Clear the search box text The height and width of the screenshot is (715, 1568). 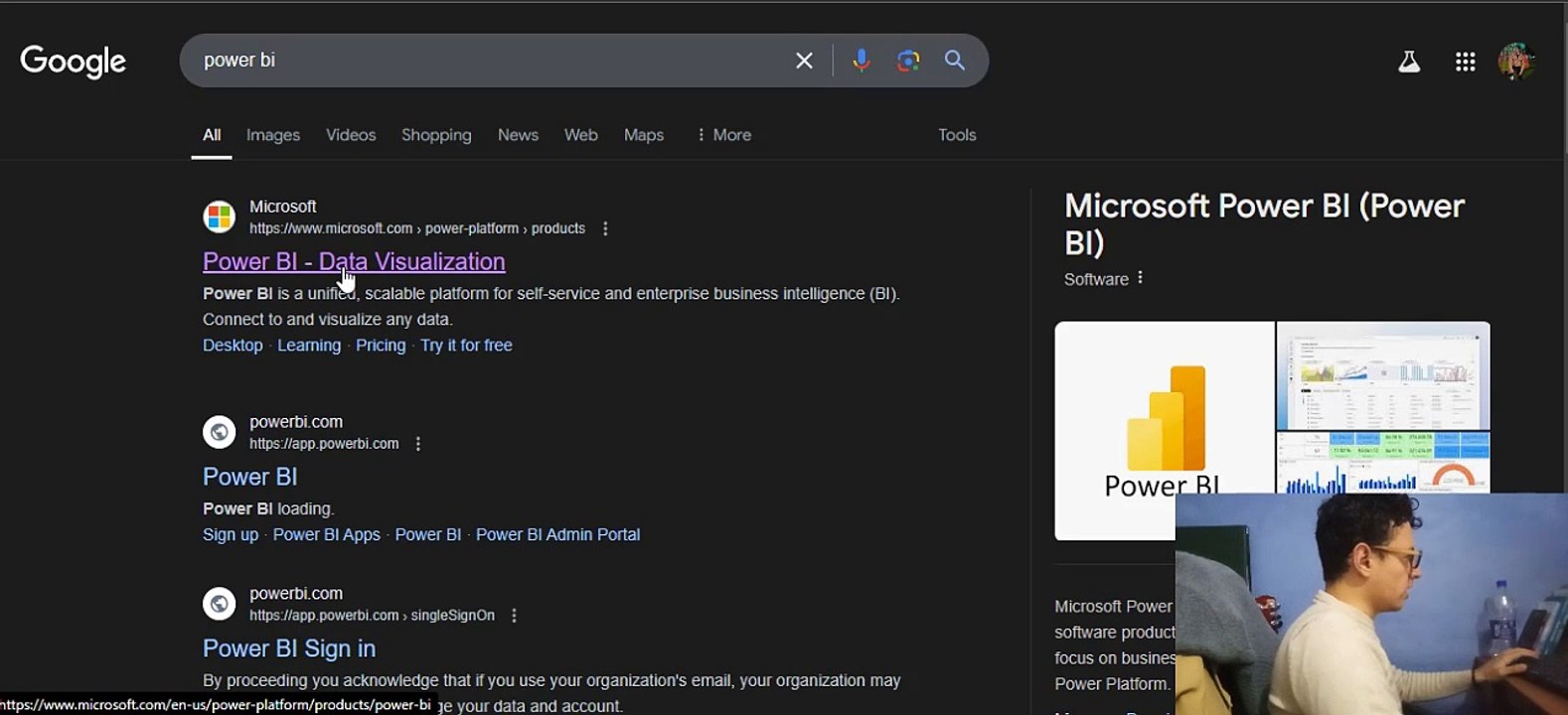point(804,61)
